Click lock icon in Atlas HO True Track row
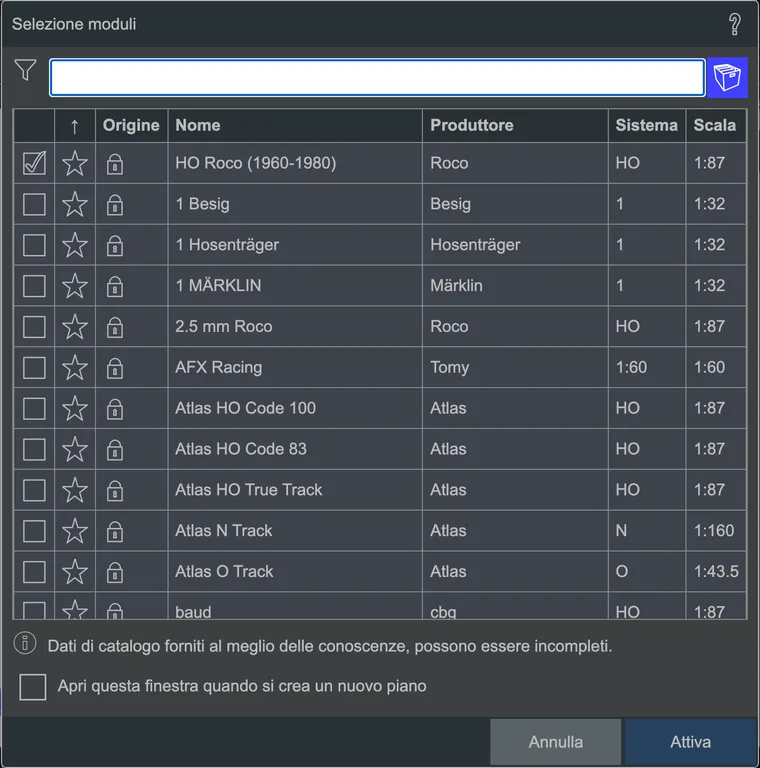This screenshot has height=768, width=760. point(115,491)
